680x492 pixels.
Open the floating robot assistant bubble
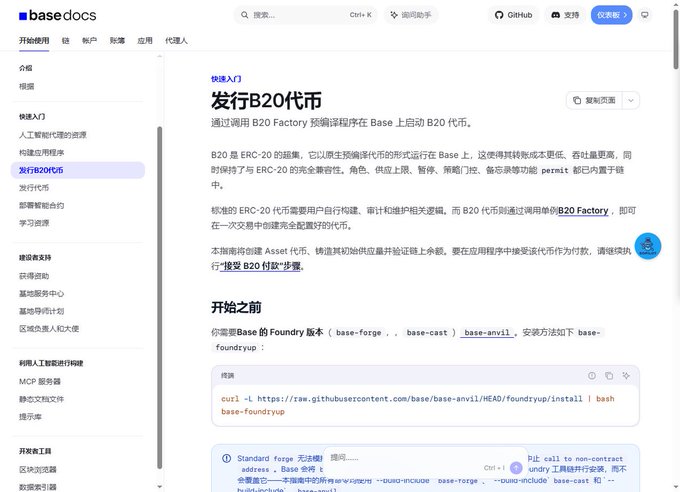[x=648, y=246]
